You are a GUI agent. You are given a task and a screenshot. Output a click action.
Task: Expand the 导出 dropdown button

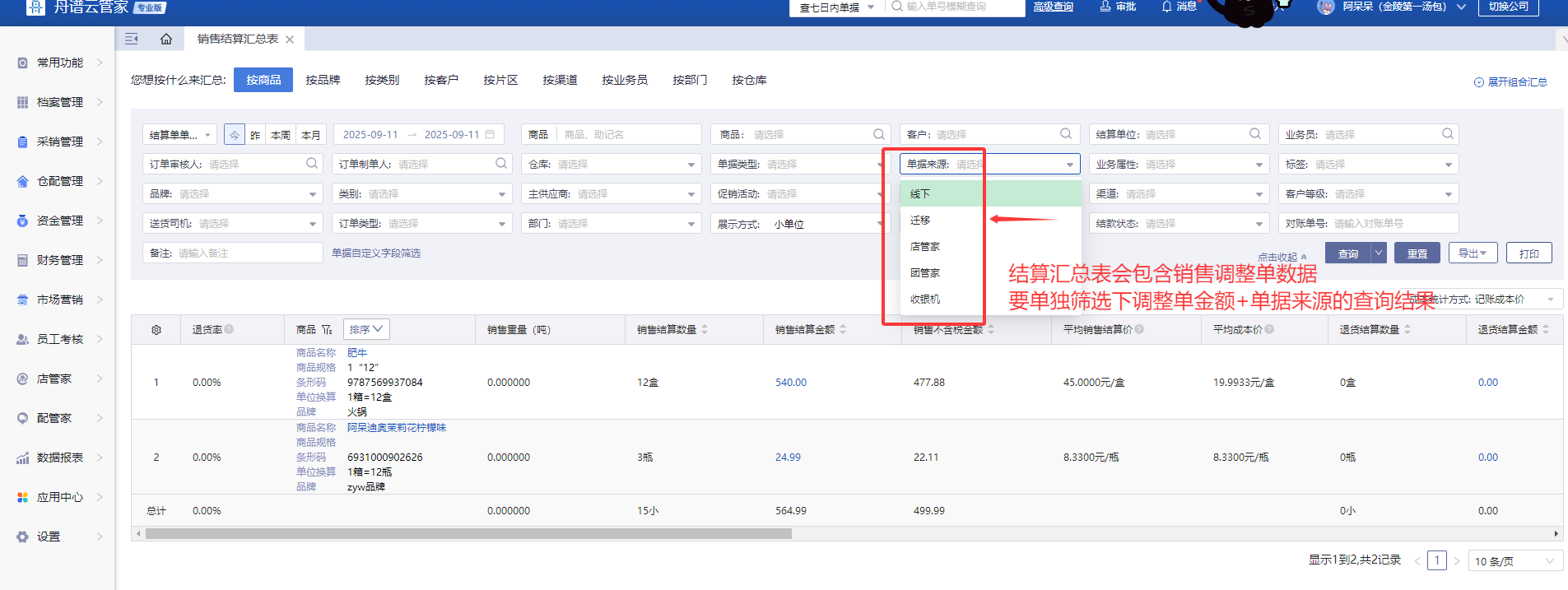[1472, 253]
